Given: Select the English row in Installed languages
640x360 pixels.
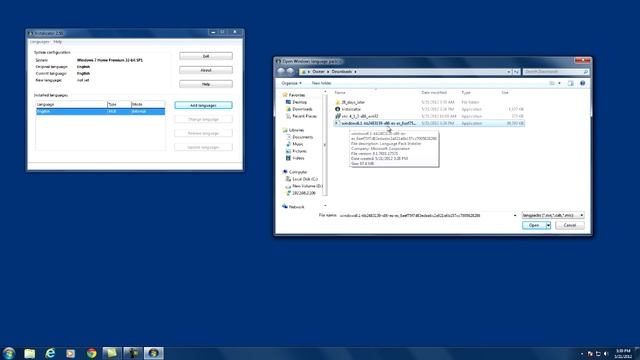Looking at the screenshot, I should tap(100, 111).
